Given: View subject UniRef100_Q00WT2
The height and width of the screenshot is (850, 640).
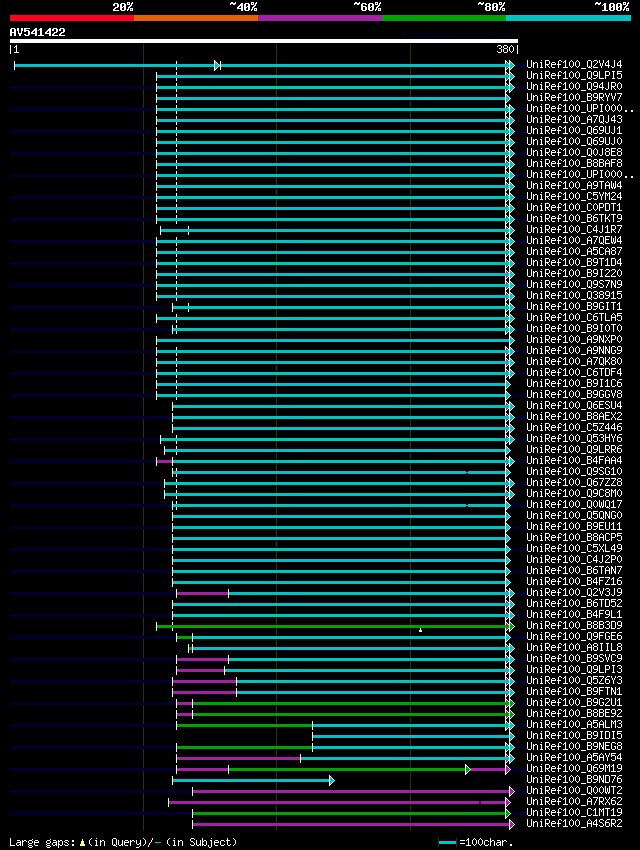Looking at the screenshot, I should point(574,790).
